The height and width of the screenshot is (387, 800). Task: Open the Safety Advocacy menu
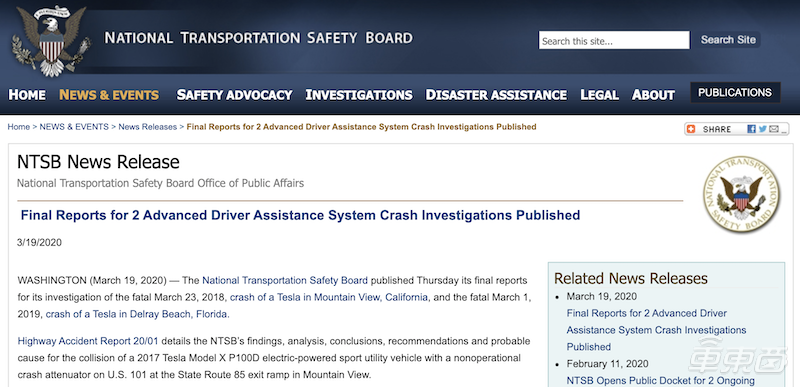234,95
